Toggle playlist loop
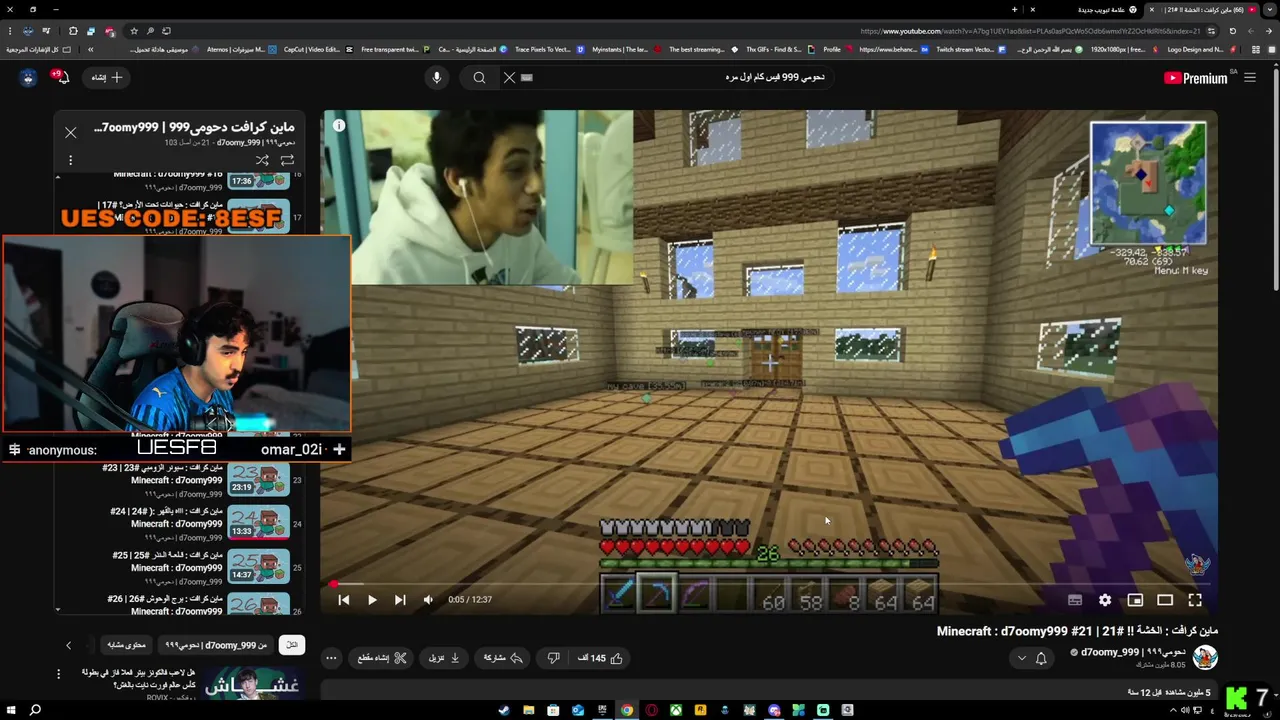This screenshot has width=1280, height=720. [288, 160]
